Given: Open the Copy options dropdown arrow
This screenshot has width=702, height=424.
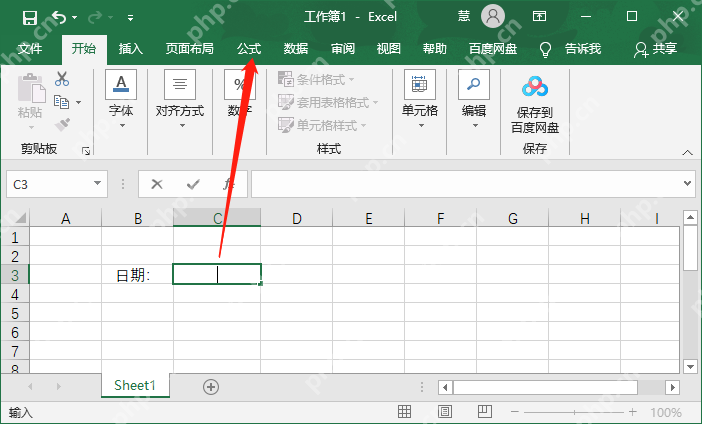Looking at the screenshot, I should pyautogui.click(x=79, y=103).
